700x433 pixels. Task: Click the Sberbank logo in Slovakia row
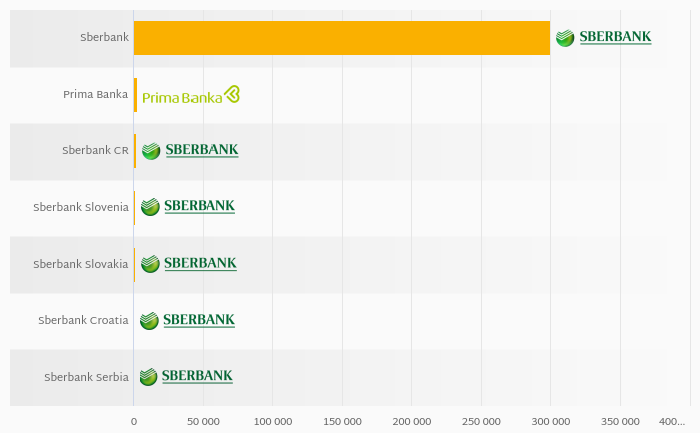(189, 263)
